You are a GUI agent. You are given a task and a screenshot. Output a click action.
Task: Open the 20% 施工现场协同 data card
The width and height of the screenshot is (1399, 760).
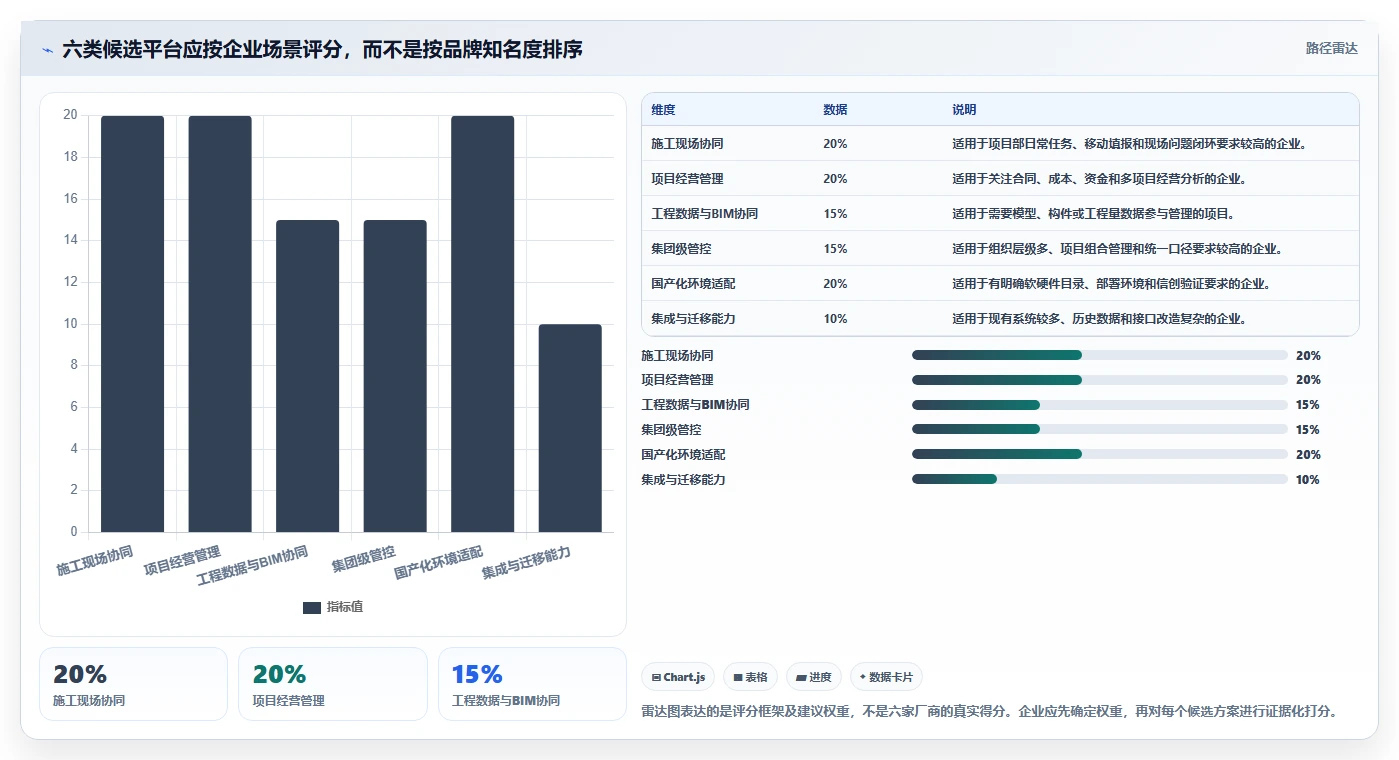coord(134,684)
